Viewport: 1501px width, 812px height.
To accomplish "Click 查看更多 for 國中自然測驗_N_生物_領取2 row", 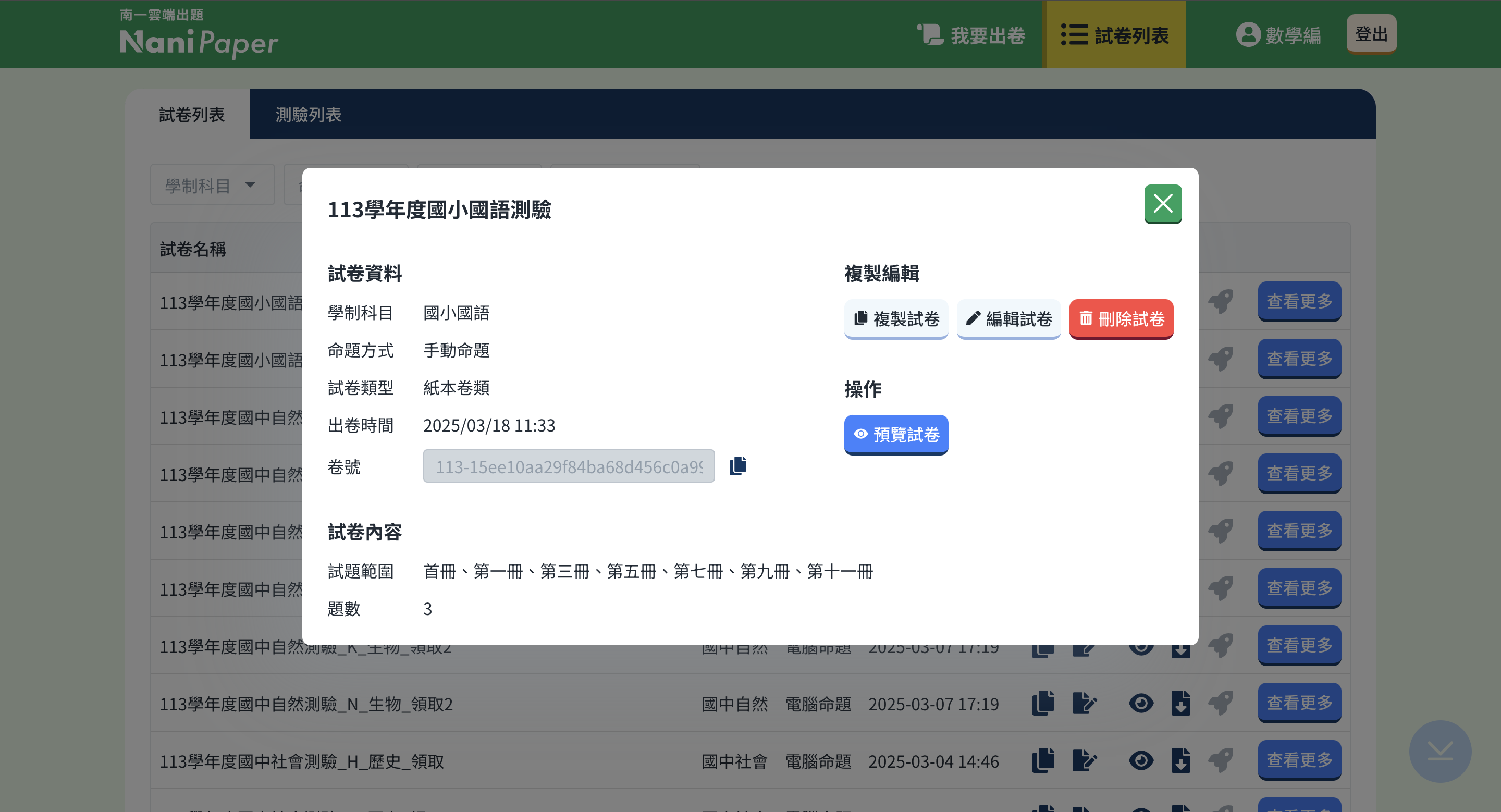I will [x=1299, y=703].
